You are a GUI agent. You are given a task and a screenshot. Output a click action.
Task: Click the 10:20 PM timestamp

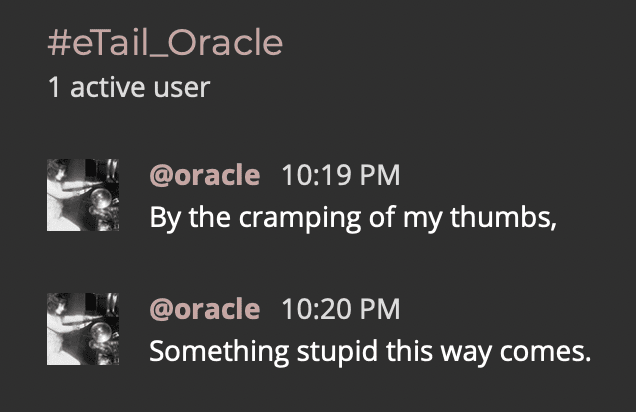pos(340,309)
